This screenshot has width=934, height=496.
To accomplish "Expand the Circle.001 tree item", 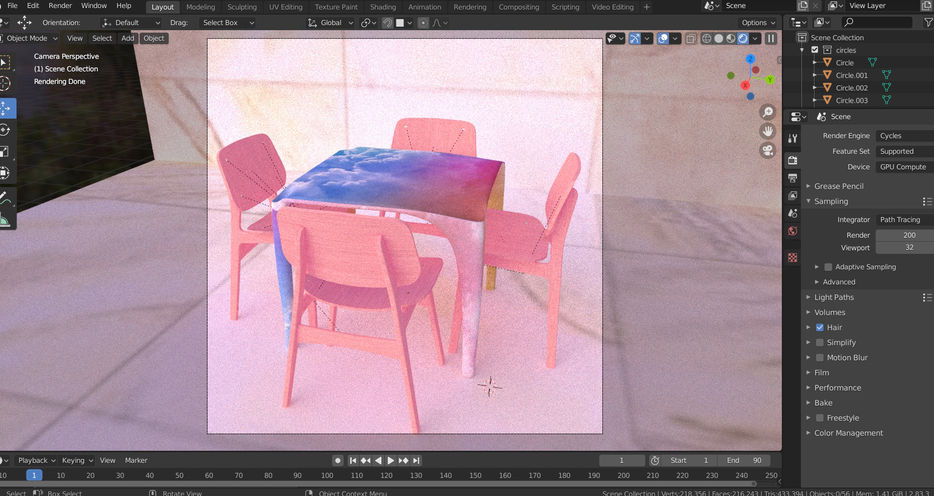I will click(x=815, y=76).
